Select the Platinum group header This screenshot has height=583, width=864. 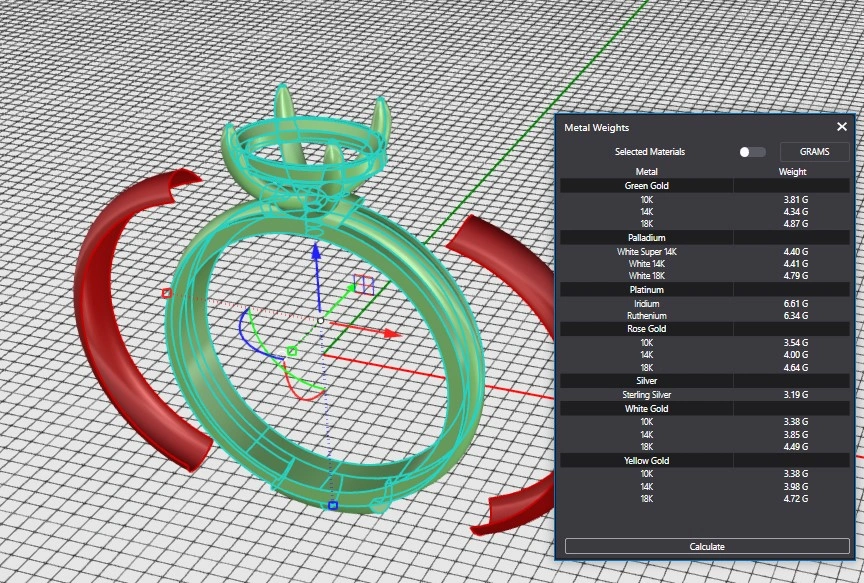[x=646, y=290]
